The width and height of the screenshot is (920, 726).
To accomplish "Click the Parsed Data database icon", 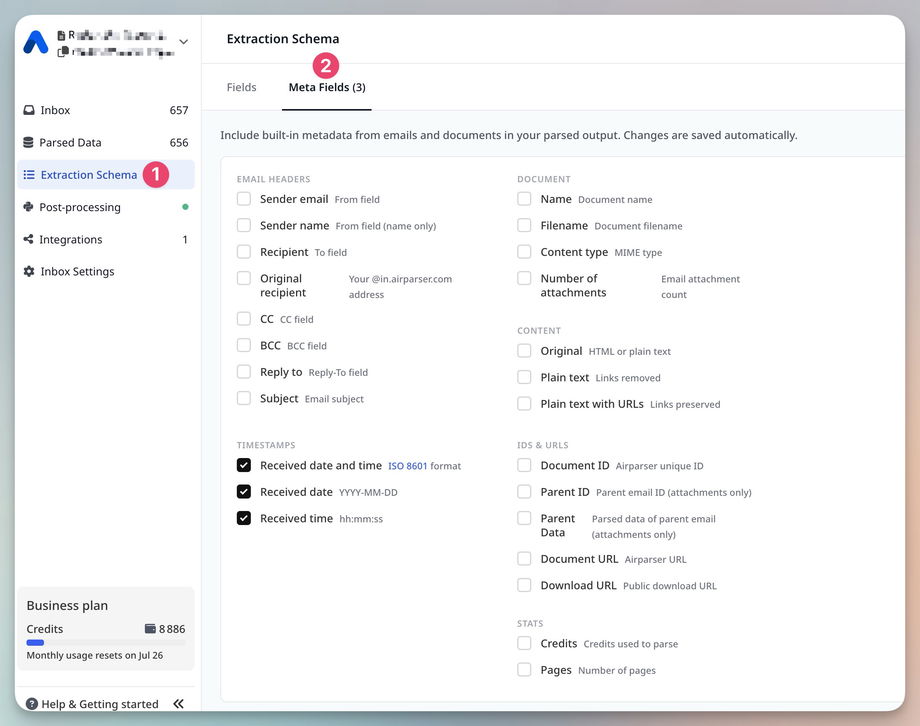I will [x=28, y=142].
